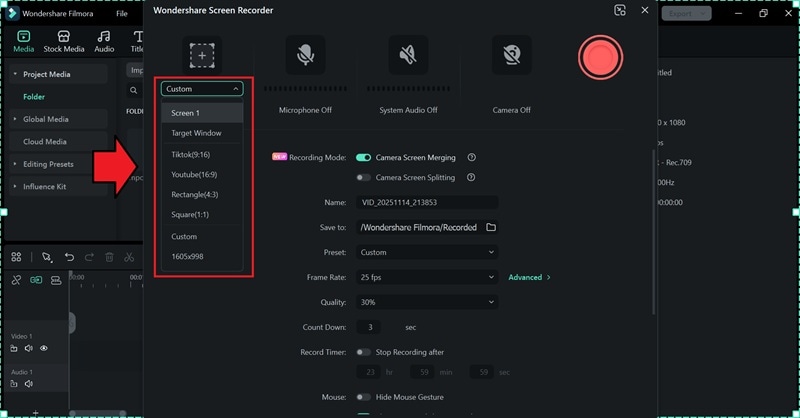
Task: Click the split scissors icon in timeline
Action: pos(129,257)
